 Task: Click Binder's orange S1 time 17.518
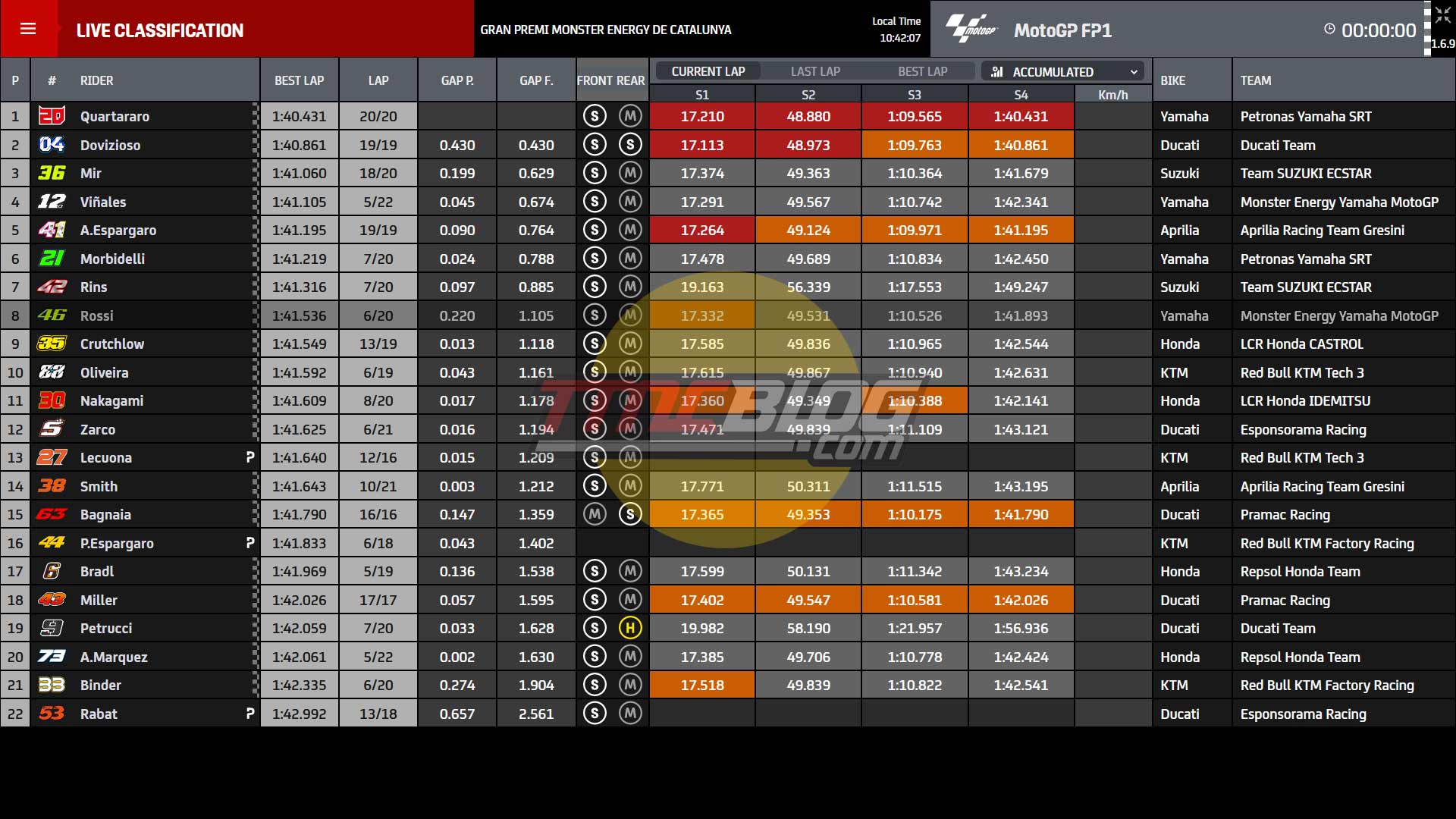click(x=702, y=685)
